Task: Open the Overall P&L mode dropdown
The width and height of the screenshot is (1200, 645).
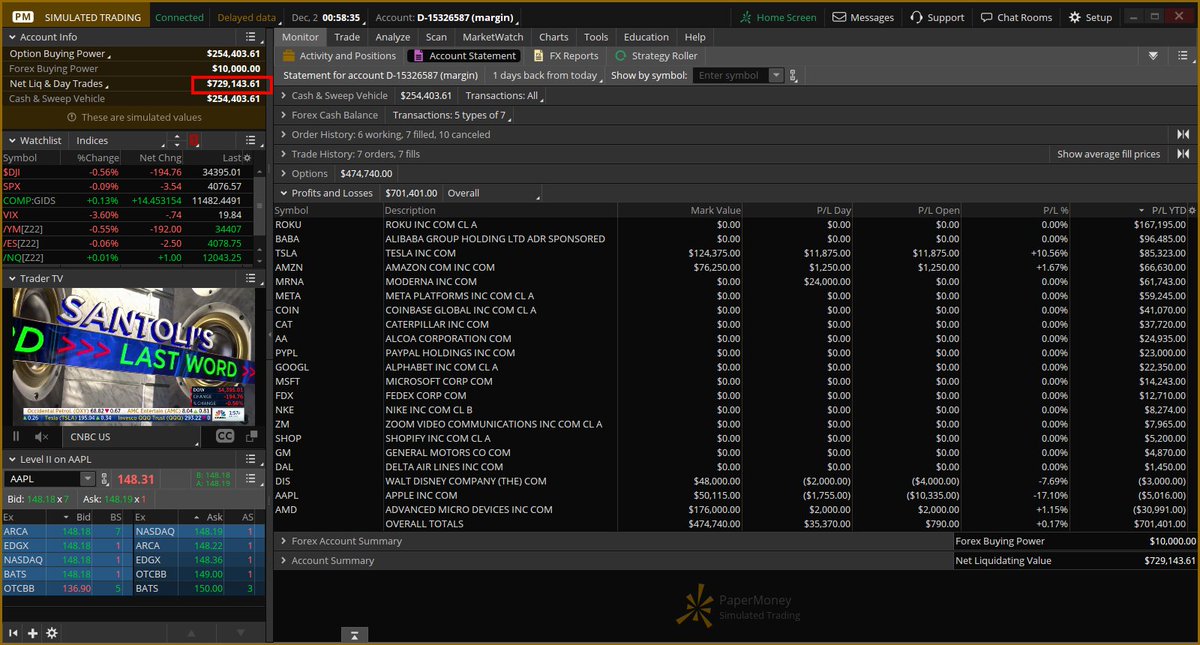Action: pyautogui.click(x=492, y=193)
